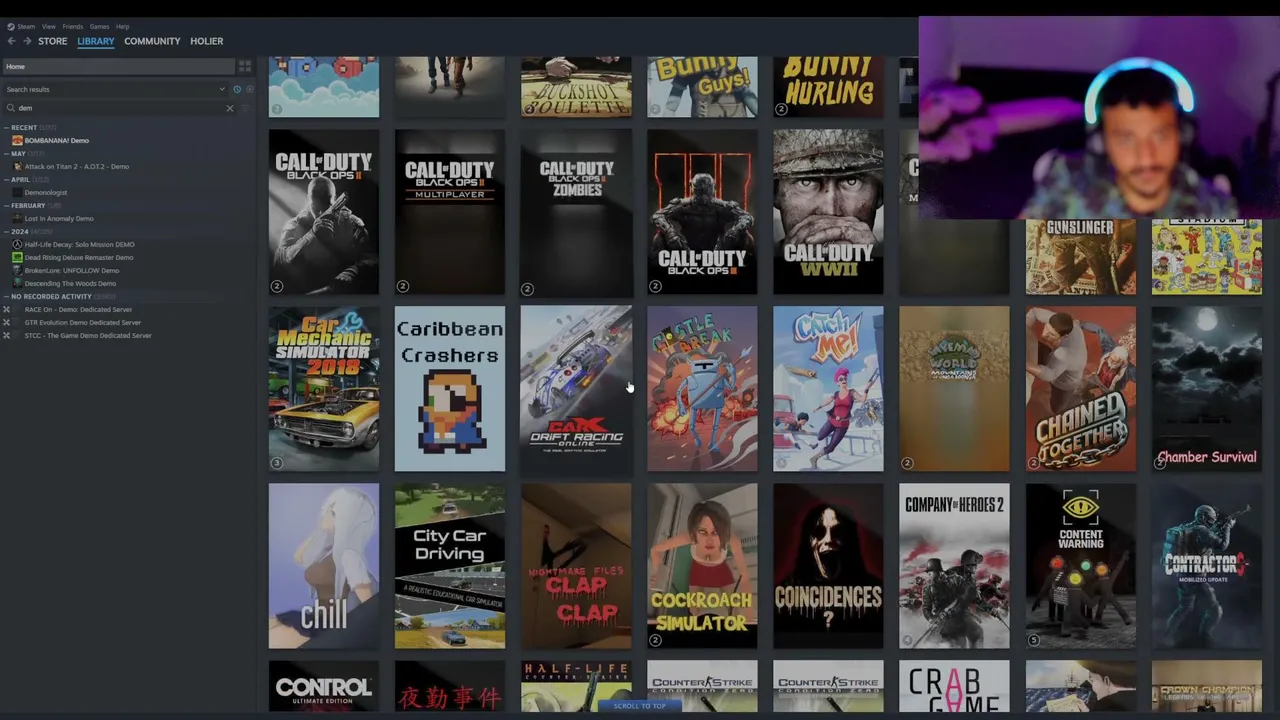Switch library to grid view icon
1280x720 pixels.
[244, 66]
